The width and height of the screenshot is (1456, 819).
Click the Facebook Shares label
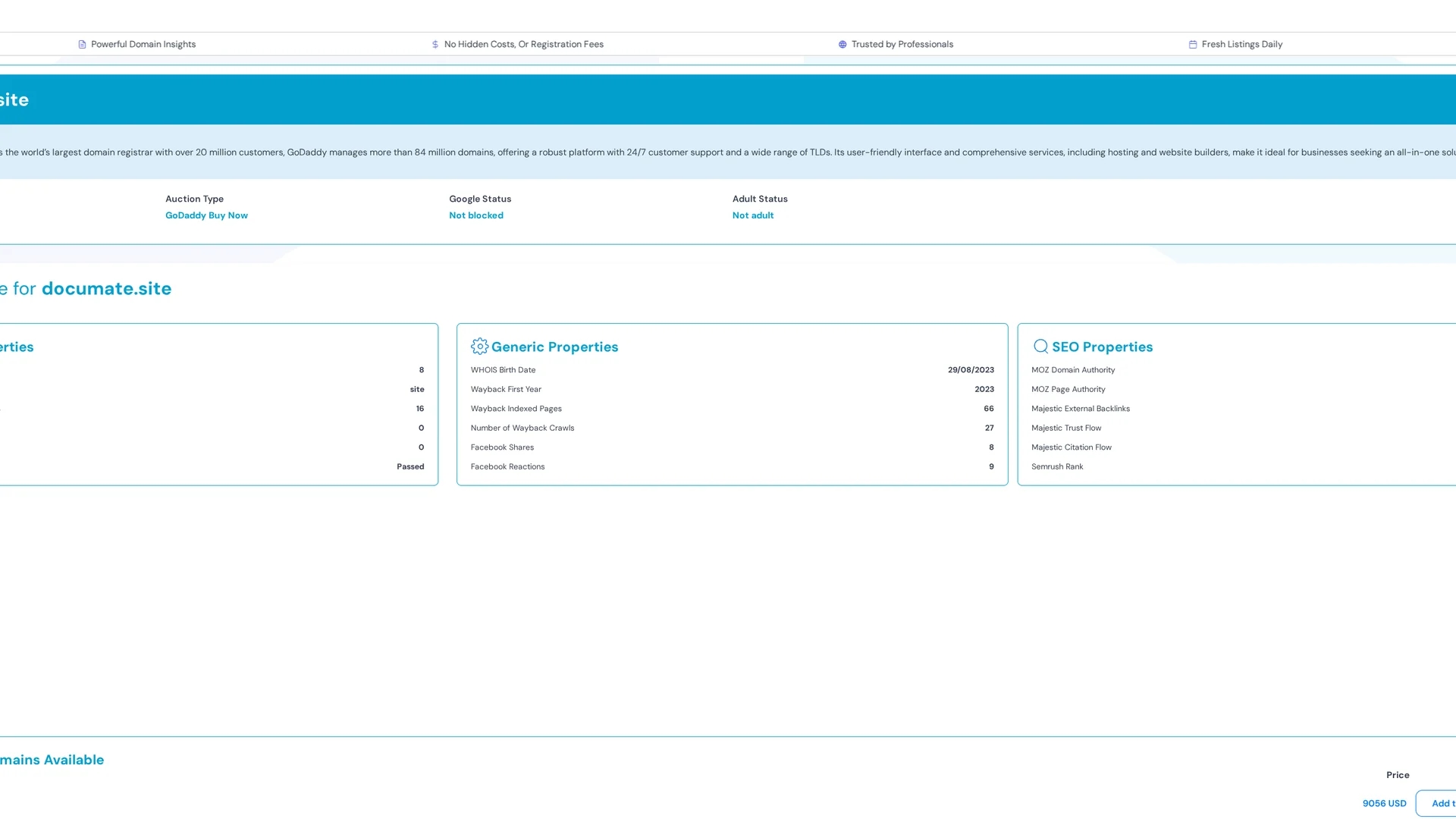pyautogui.click(x=502, y=447)
